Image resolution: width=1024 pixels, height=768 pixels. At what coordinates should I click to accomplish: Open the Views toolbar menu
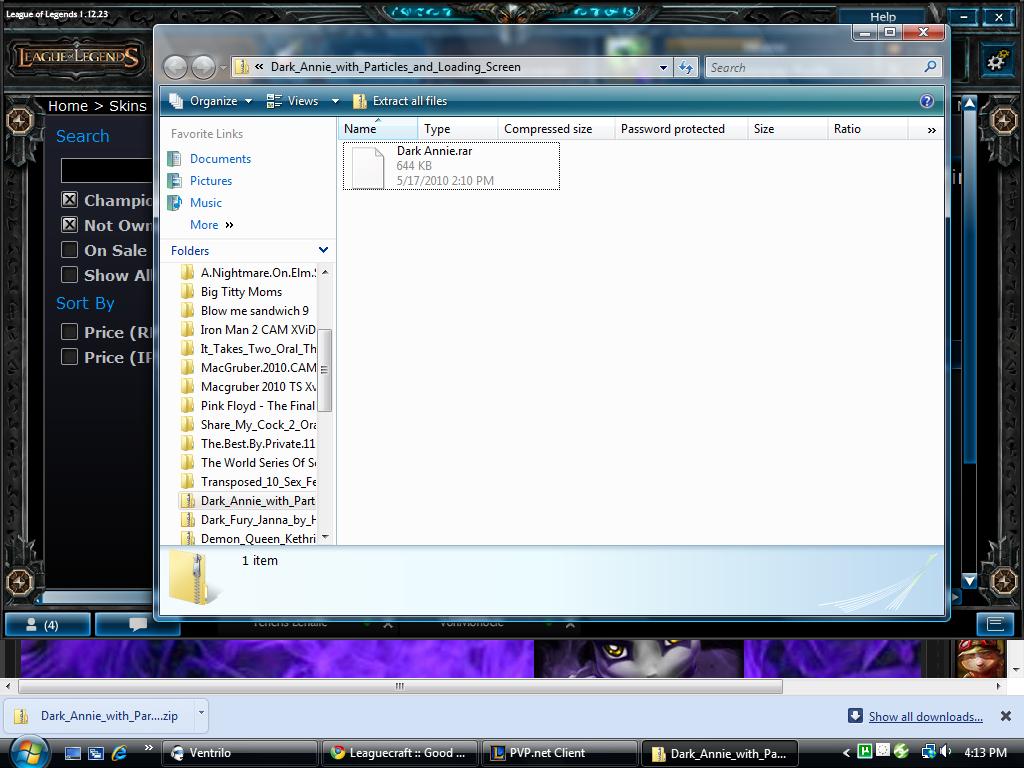click(302, 101)
